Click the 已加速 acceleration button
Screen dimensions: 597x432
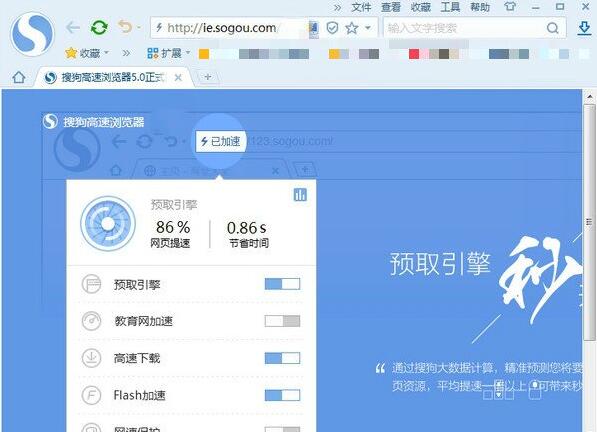pyautogui.click(x=221, y=141)
